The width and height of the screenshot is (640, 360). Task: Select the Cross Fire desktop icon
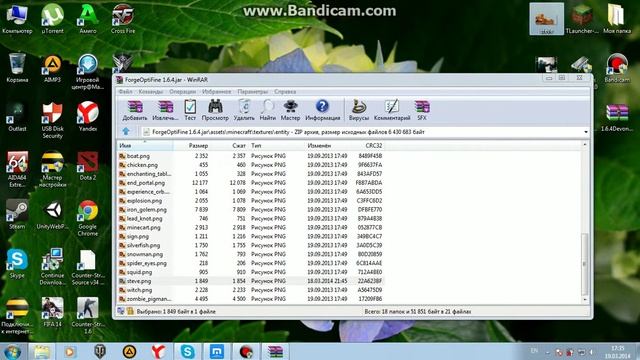point(123,18)
